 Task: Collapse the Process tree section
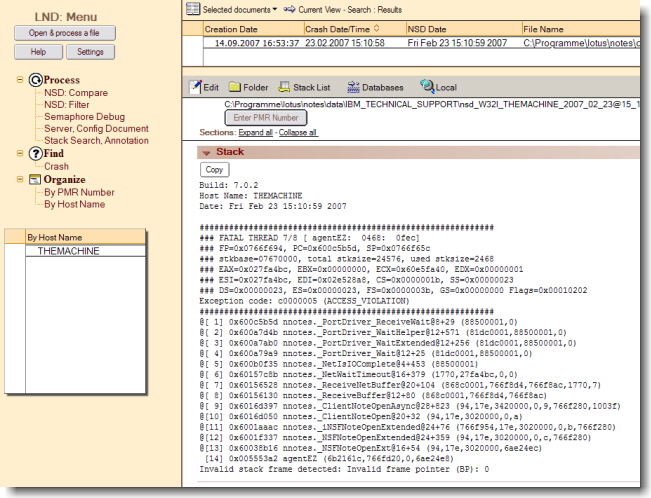click(x=20, y=79)
